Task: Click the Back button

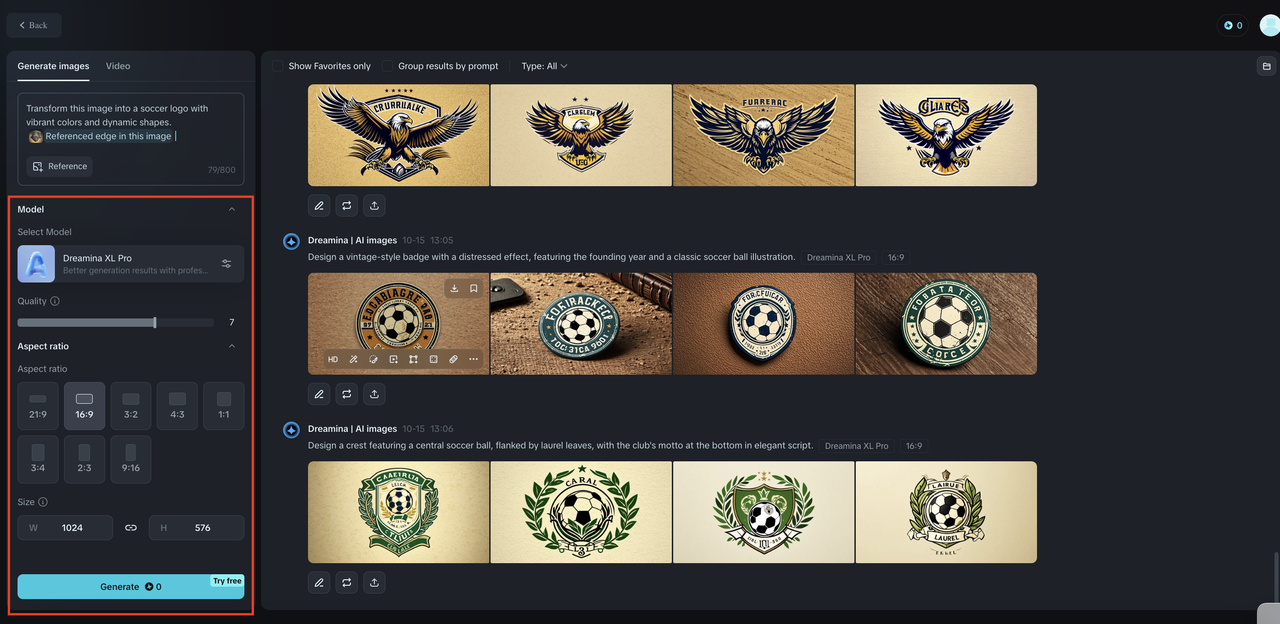Action: [x=34, y=25]
